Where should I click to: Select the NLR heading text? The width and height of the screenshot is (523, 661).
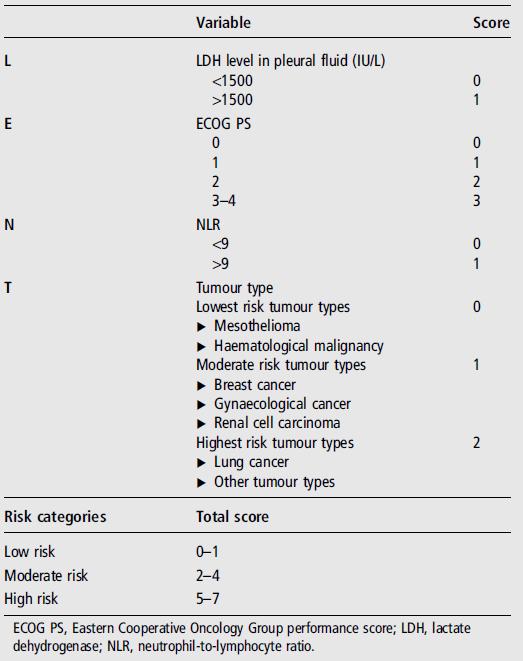(x=208, y=225)
